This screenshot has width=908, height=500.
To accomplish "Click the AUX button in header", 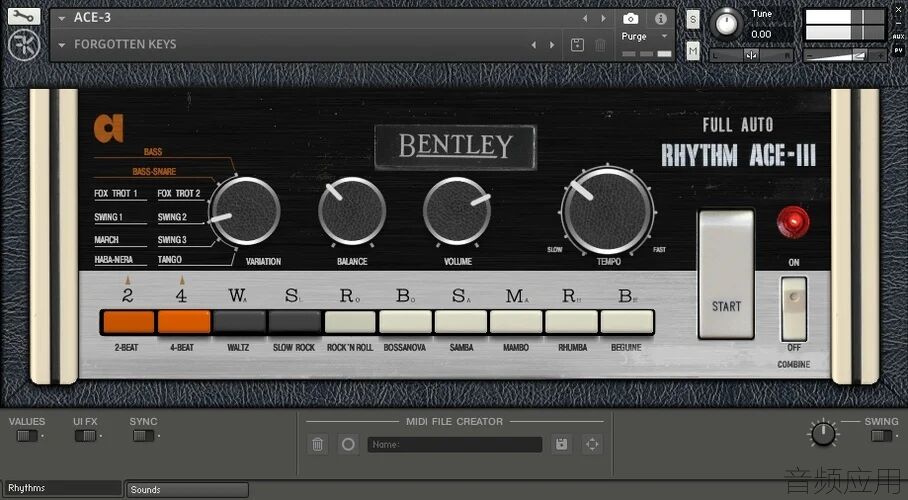I will [898, 37].
